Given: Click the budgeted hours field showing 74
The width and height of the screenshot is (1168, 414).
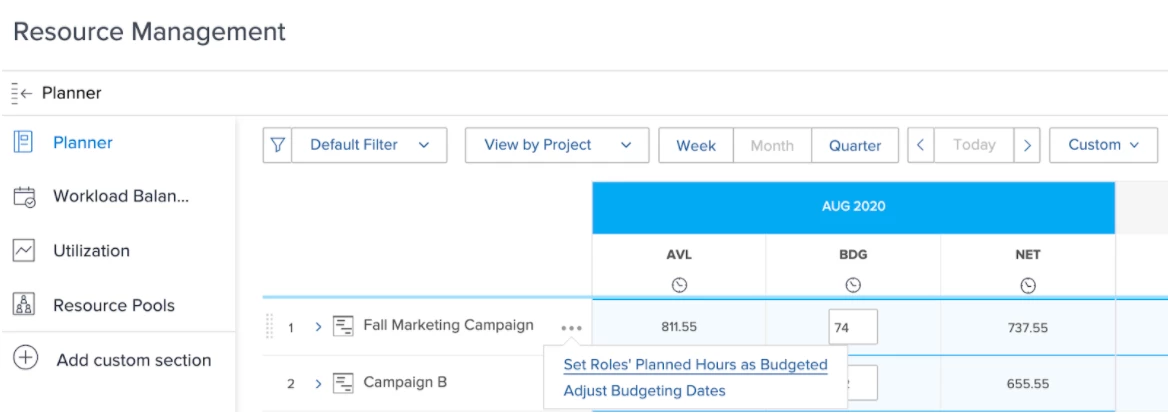Looking at the screenshot, I should [853, 326].
